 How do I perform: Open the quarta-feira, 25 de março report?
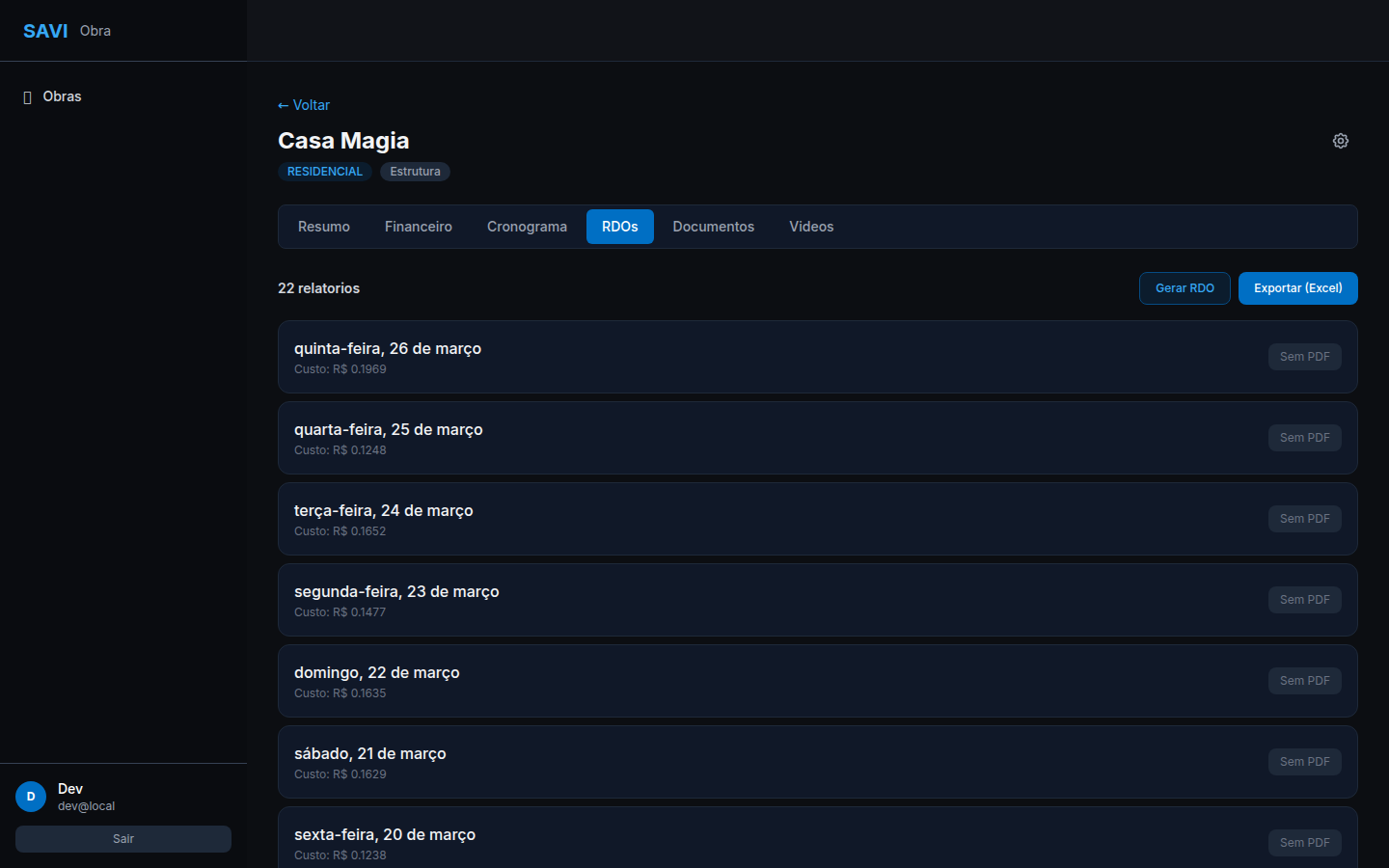pyautogui.click(x=388, y=430)
